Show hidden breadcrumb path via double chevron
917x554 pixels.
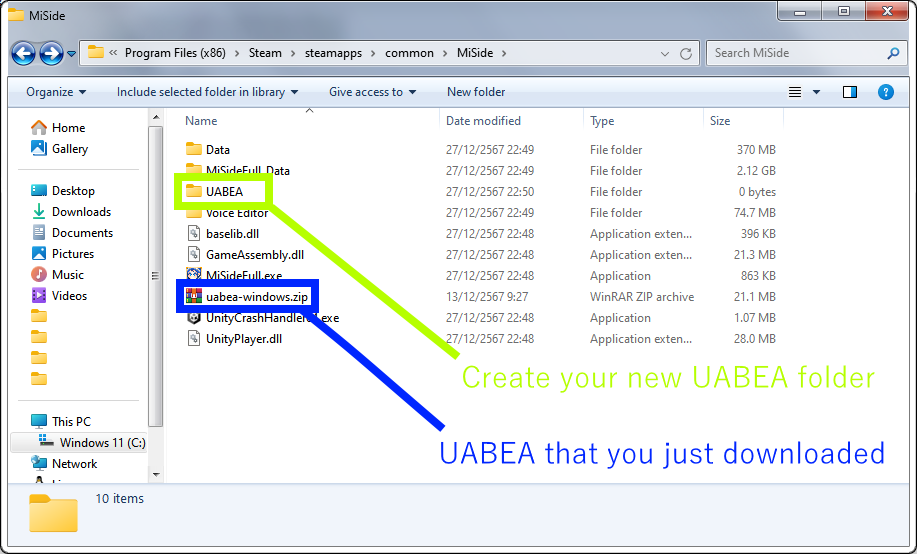113,53
